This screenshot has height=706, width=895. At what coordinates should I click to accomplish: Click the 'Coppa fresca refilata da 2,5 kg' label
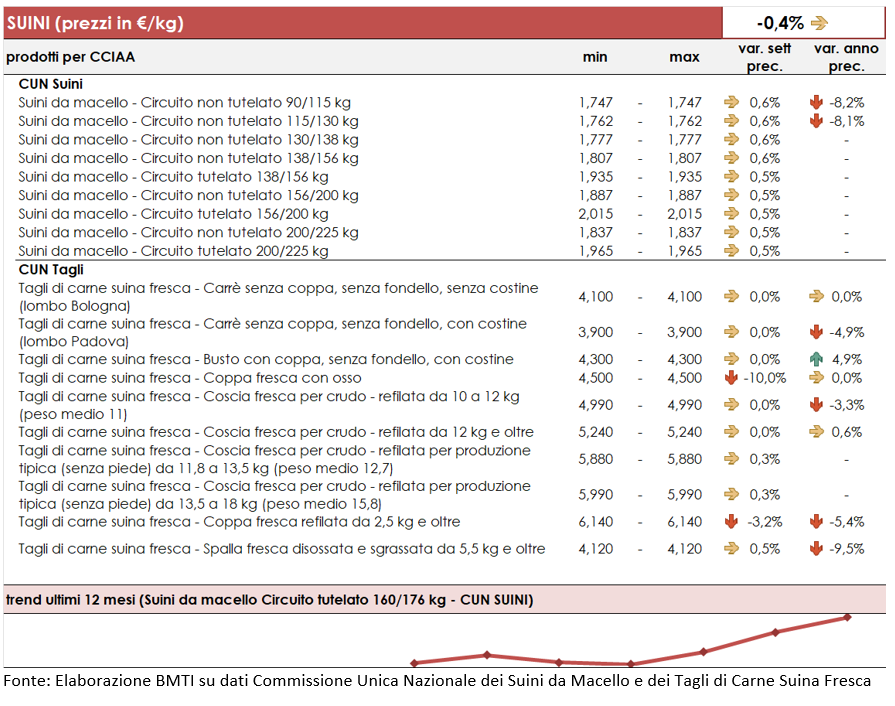pos(239,522)
